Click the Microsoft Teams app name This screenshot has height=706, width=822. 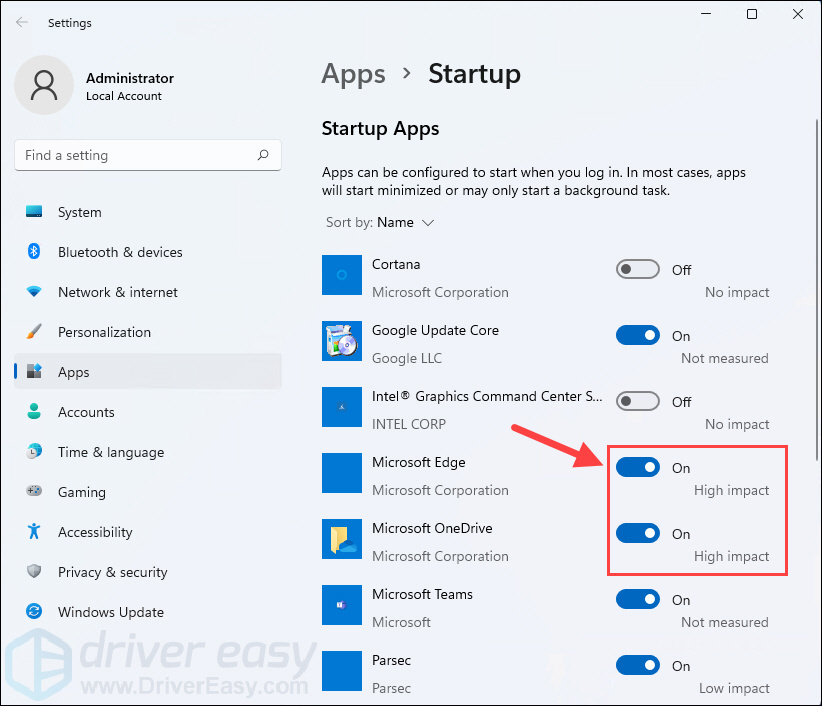tap(422, 594)
